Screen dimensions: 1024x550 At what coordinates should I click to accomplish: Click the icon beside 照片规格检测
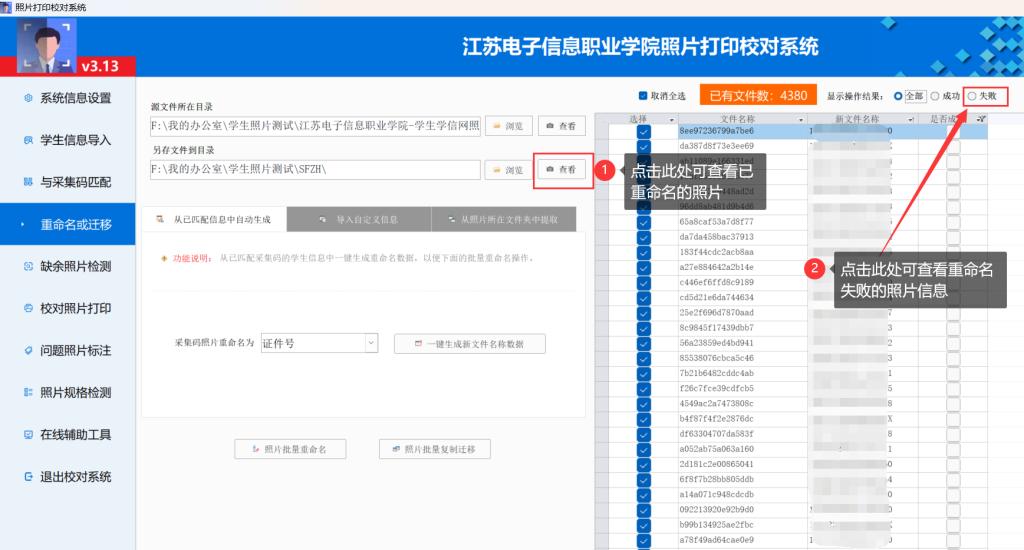(28, 392)
